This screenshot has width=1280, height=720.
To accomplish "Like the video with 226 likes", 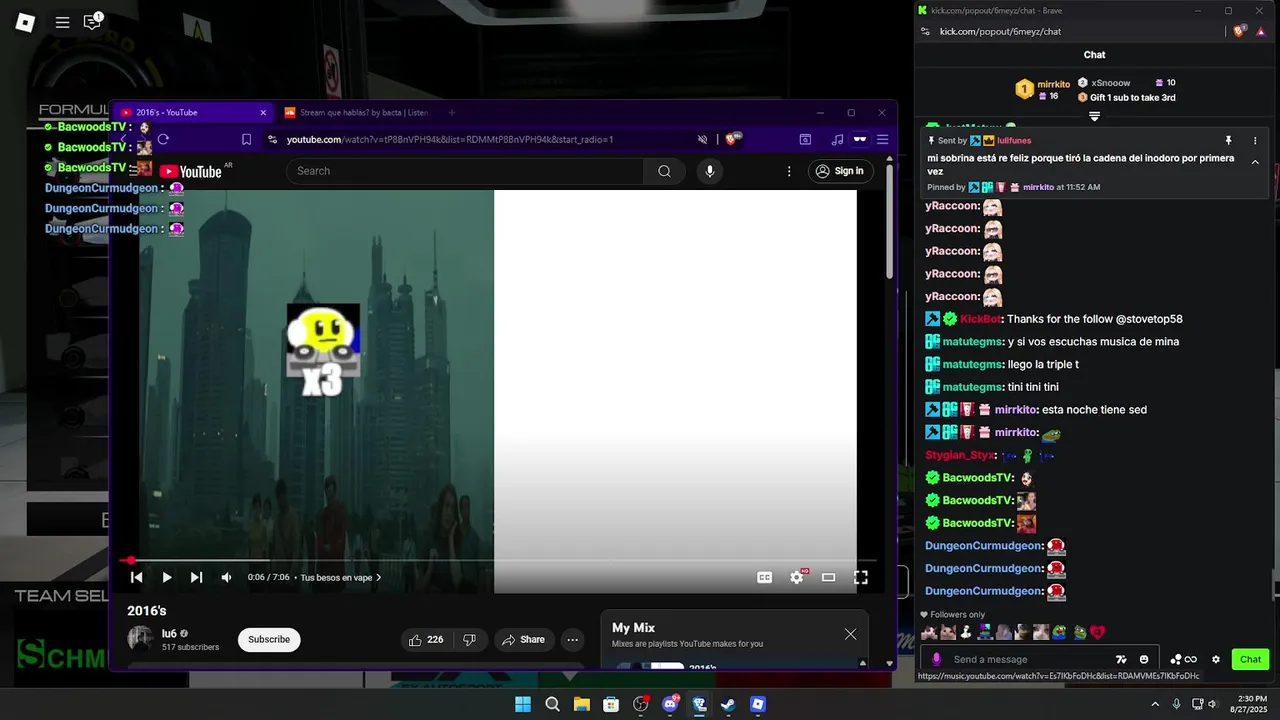I will click(x=425, y=639).
